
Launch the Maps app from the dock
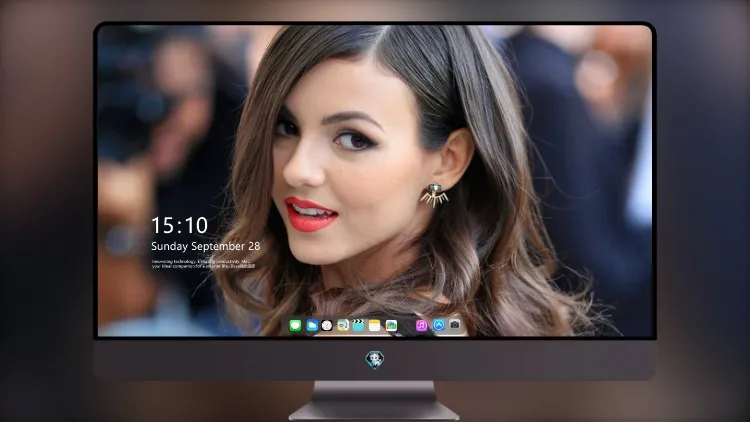click(343, 326)
